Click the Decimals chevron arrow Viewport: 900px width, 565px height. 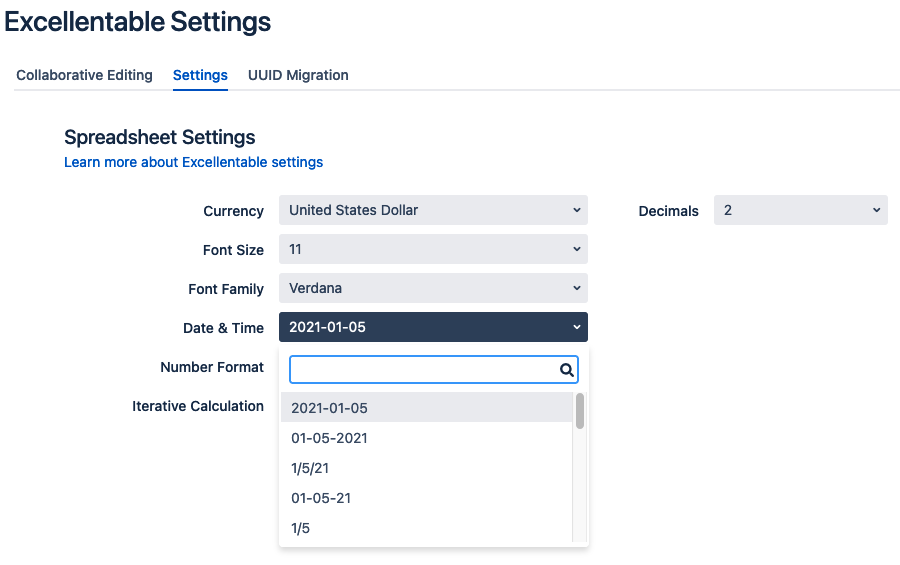pyautogui.click(x=876, y=210)
